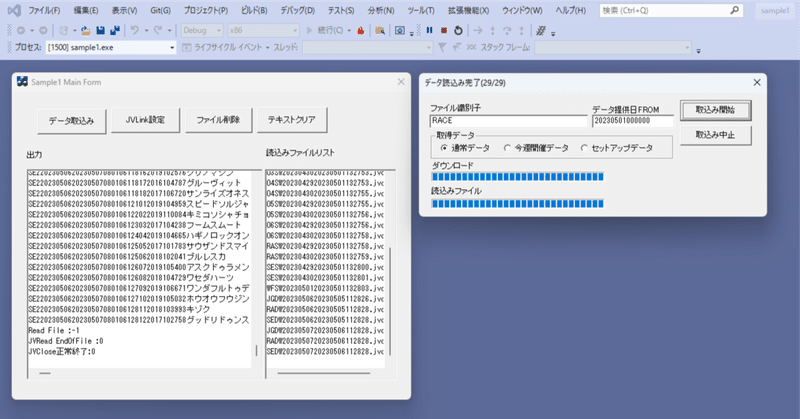Click the データ取込み button

tap(71, 121)
